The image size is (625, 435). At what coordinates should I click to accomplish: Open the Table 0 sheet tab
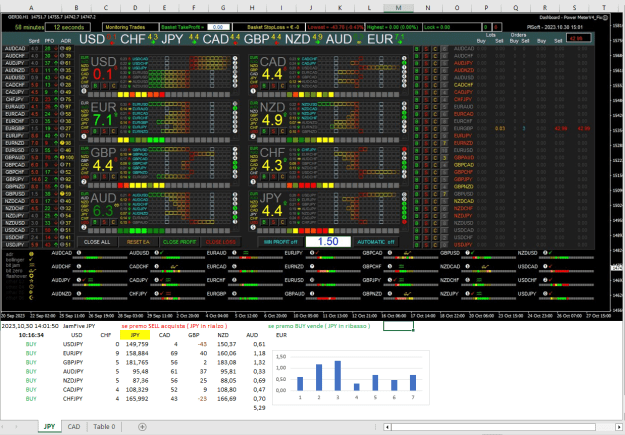coord(104,427)
